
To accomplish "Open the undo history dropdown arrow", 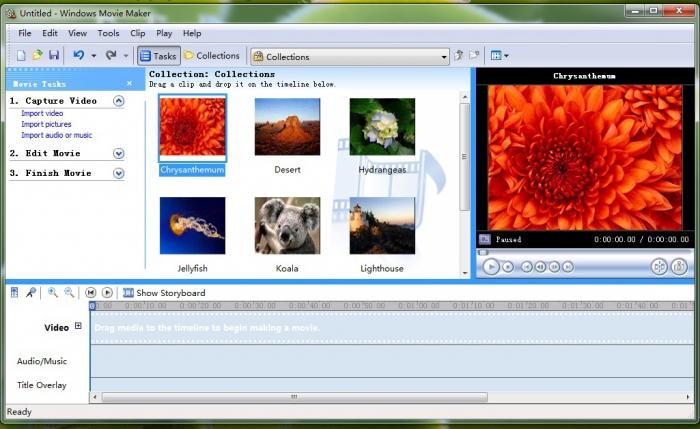I will 93,56.
